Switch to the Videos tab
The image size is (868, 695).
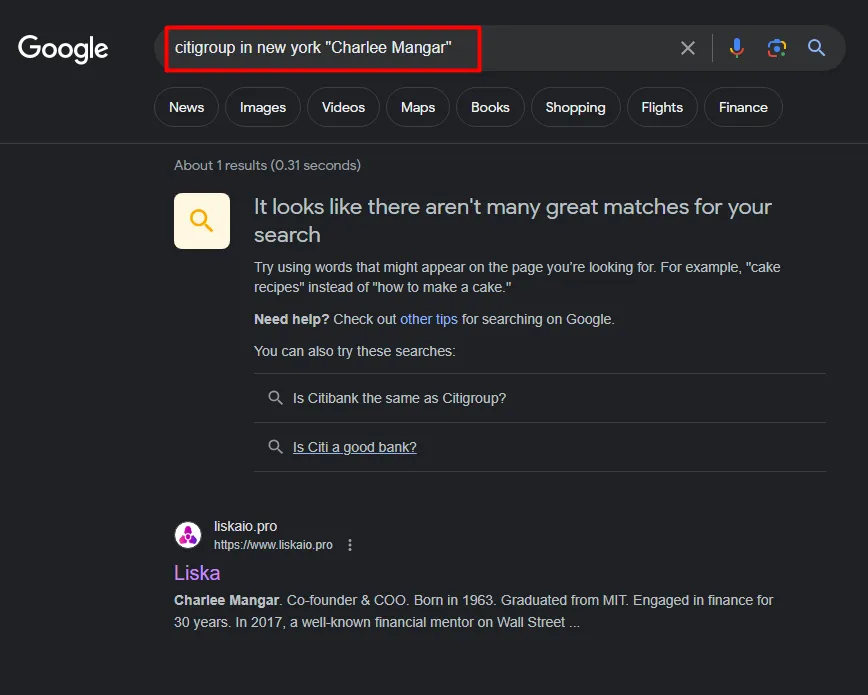[343, 107]
